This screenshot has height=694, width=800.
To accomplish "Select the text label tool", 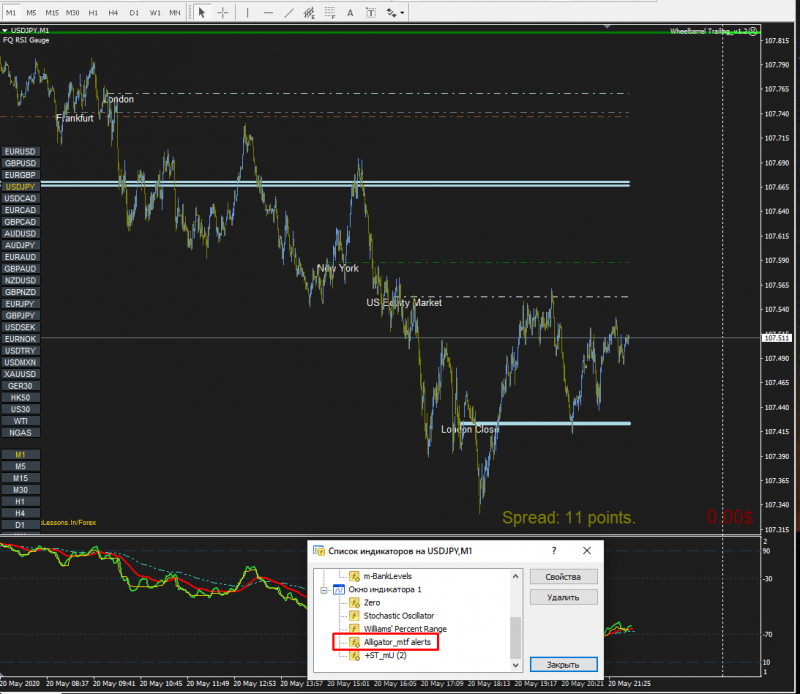I will pos(371,13).
